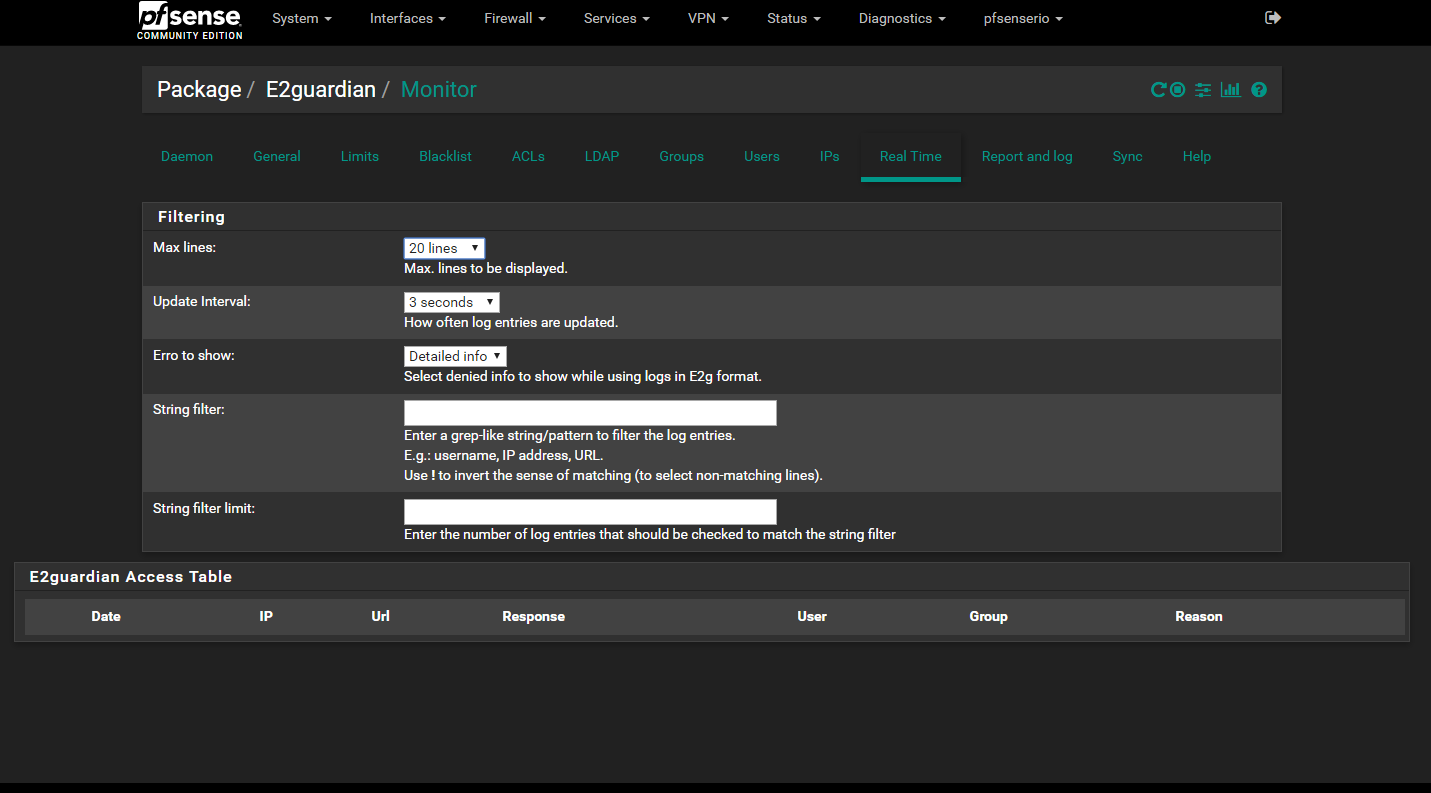
Task: Open the Diagnostics menu
Action: [x=901, y=19]
